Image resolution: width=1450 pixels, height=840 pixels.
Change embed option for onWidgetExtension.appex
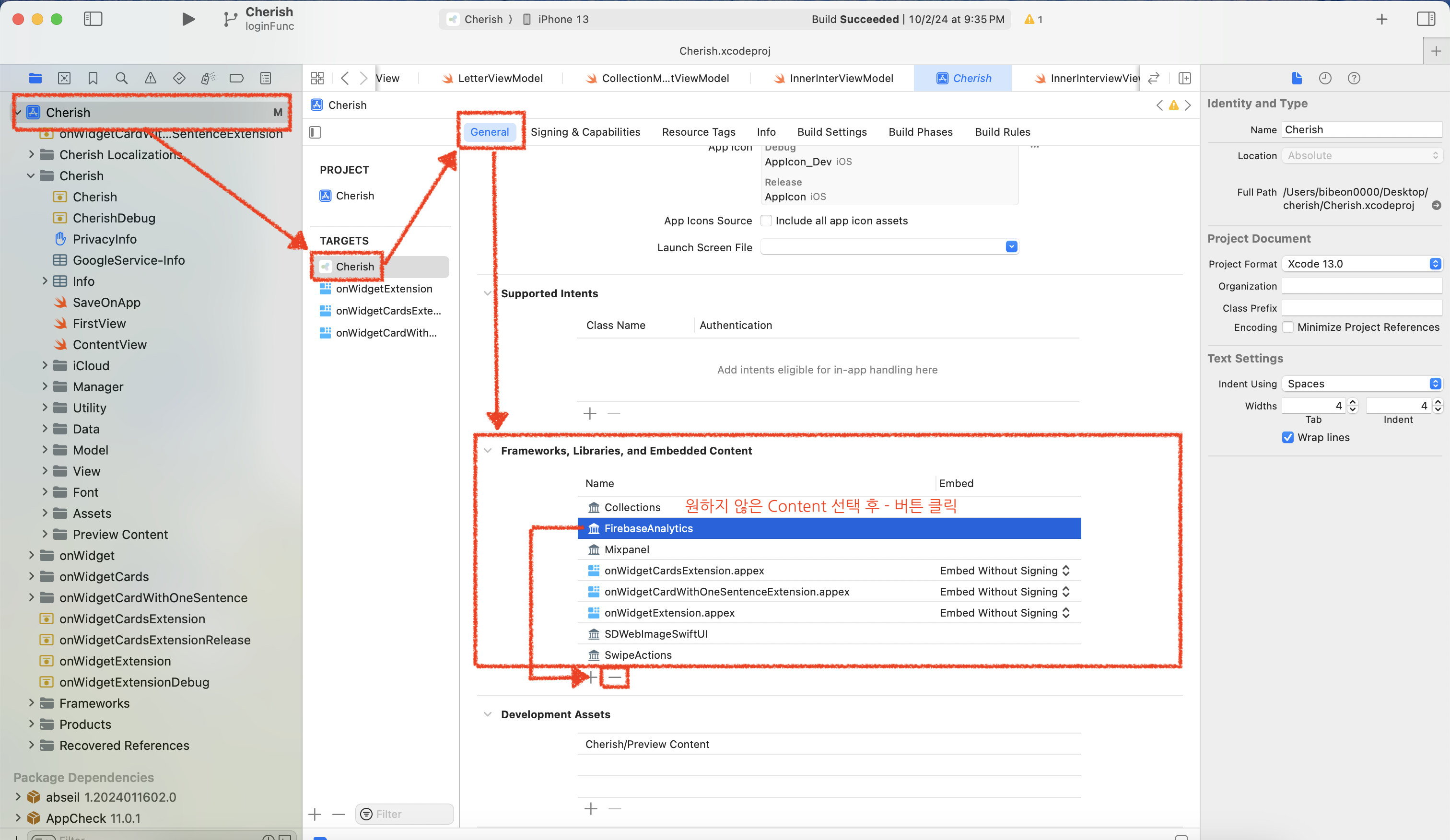point(1005,613)
